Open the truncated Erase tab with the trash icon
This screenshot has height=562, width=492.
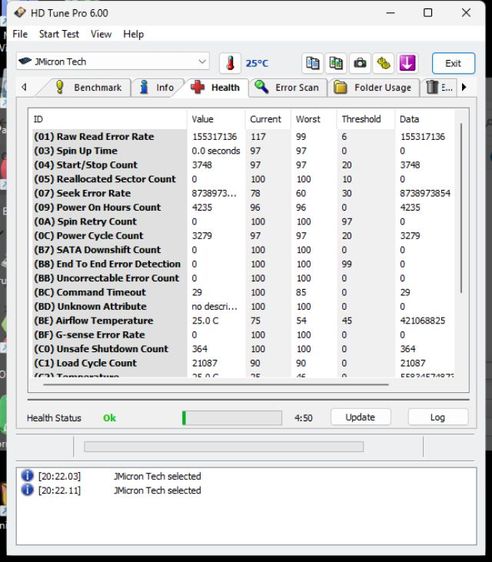(439, 87)
